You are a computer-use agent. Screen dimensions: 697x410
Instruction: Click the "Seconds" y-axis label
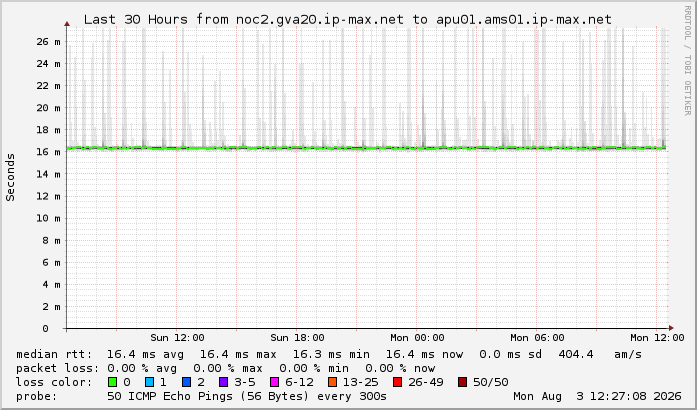click(x=10, y=177)
